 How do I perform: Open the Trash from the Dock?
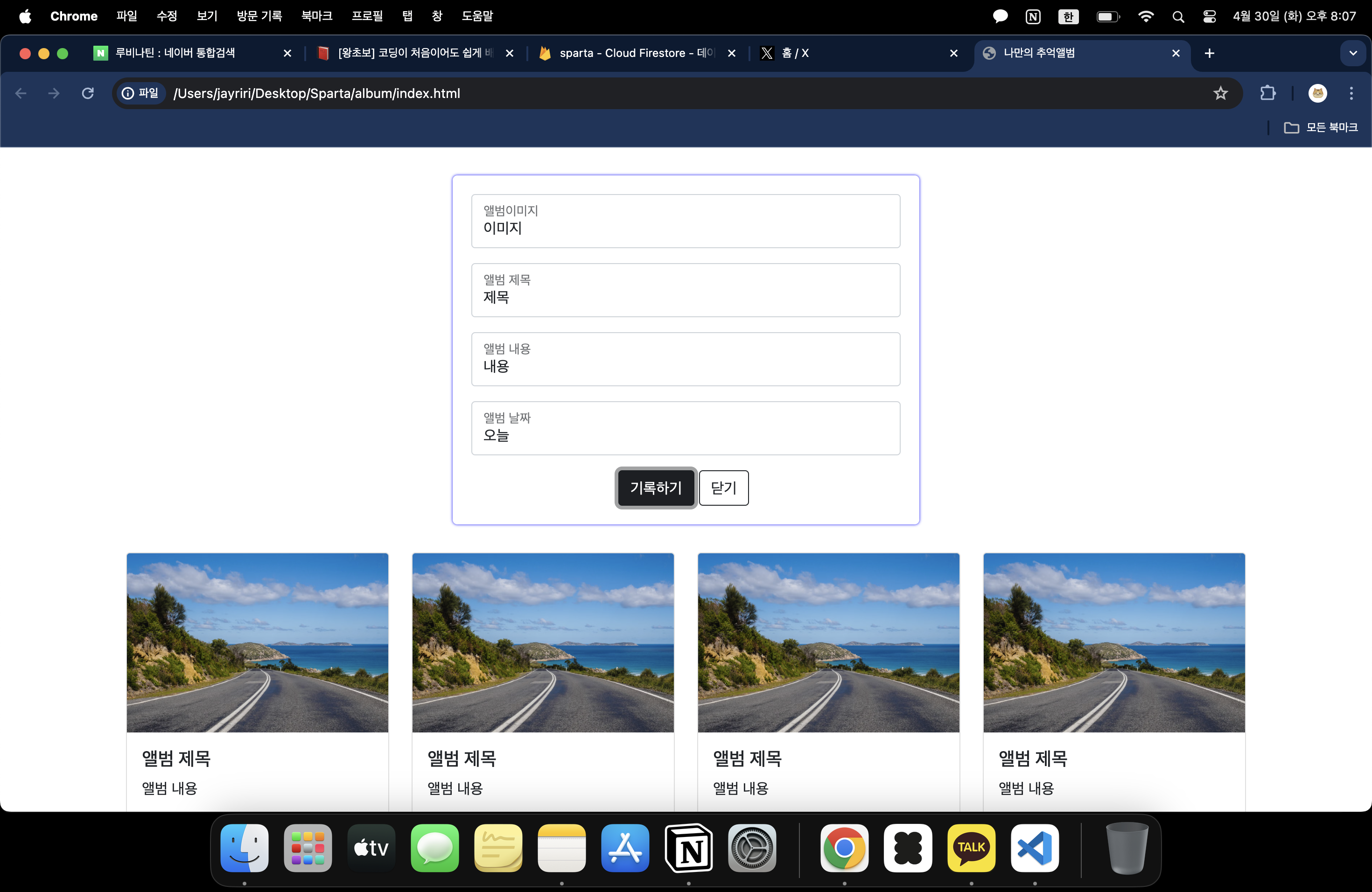pos(1127,848)
